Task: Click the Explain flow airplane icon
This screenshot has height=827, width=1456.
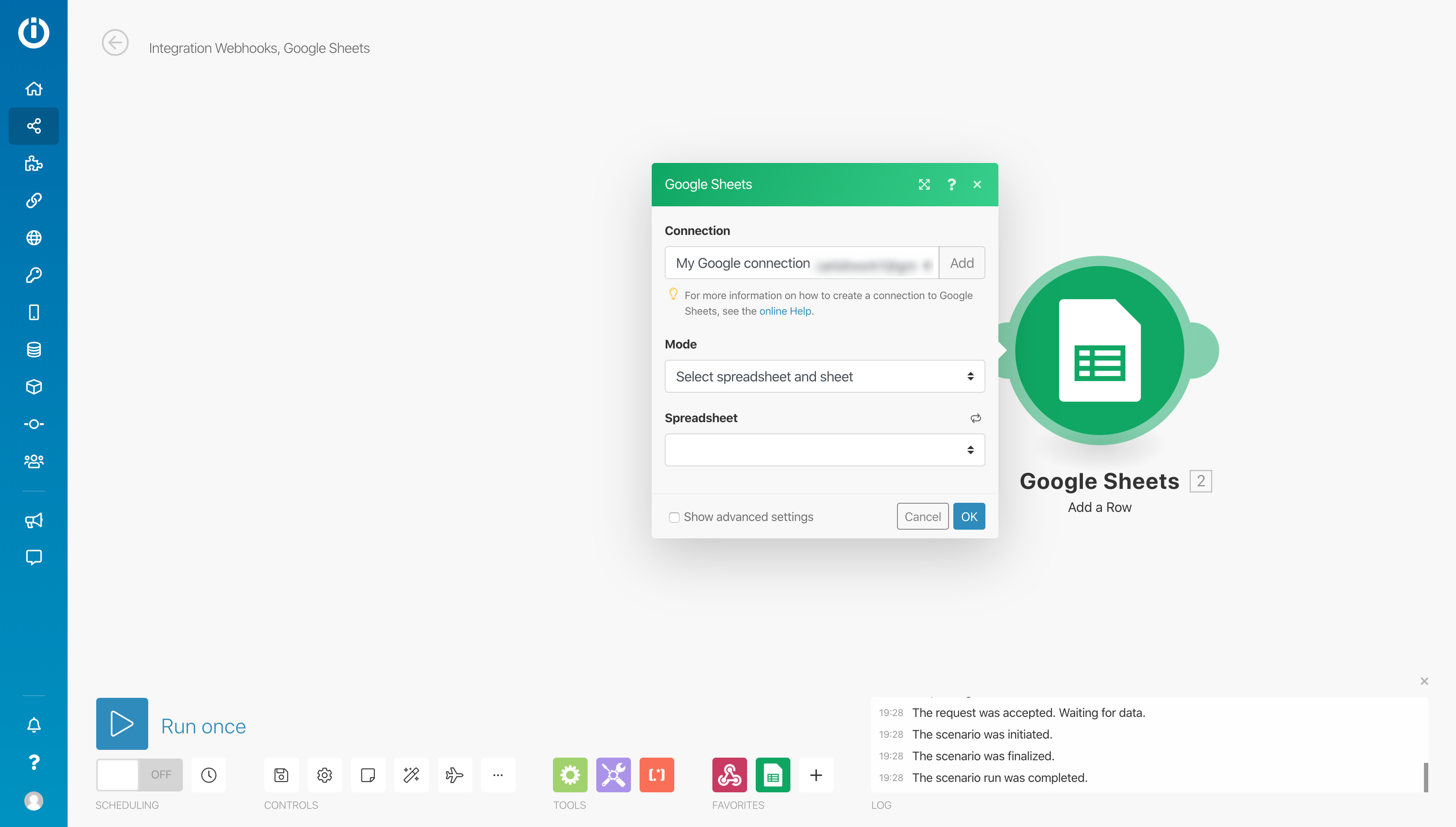Action: pyautogui.click(x=454, y=775)
